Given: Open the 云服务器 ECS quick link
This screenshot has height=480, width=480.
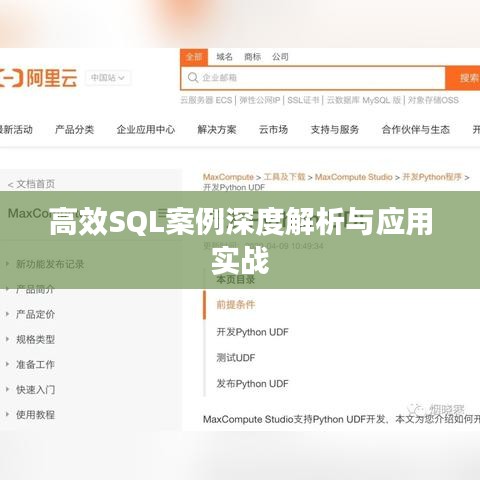Looking at the screenshot, I should (206, 100).
